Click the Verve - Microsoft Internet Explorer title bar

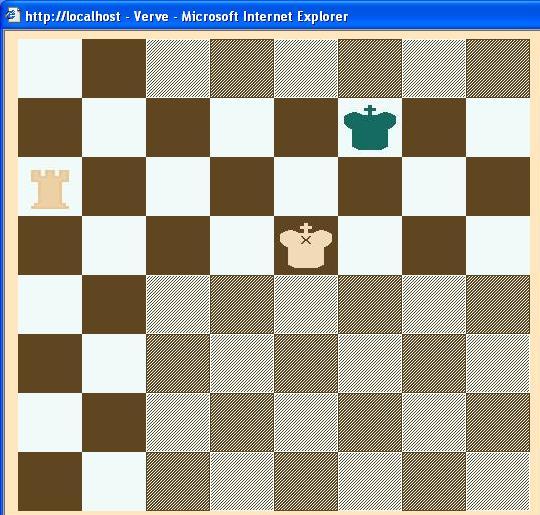(270, 16)
